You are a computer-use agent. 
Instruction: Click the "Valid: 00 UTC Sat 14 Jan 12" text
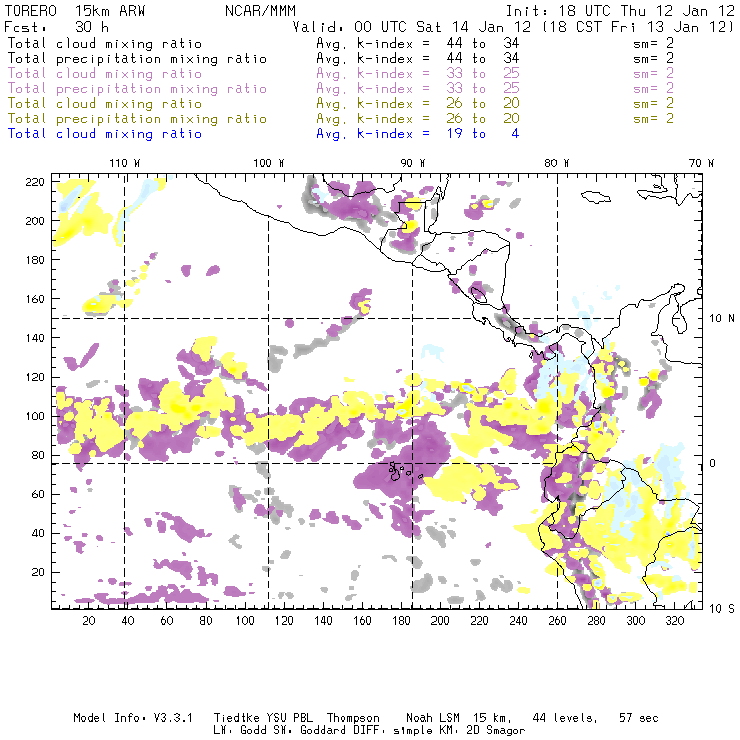pos(412,27)
